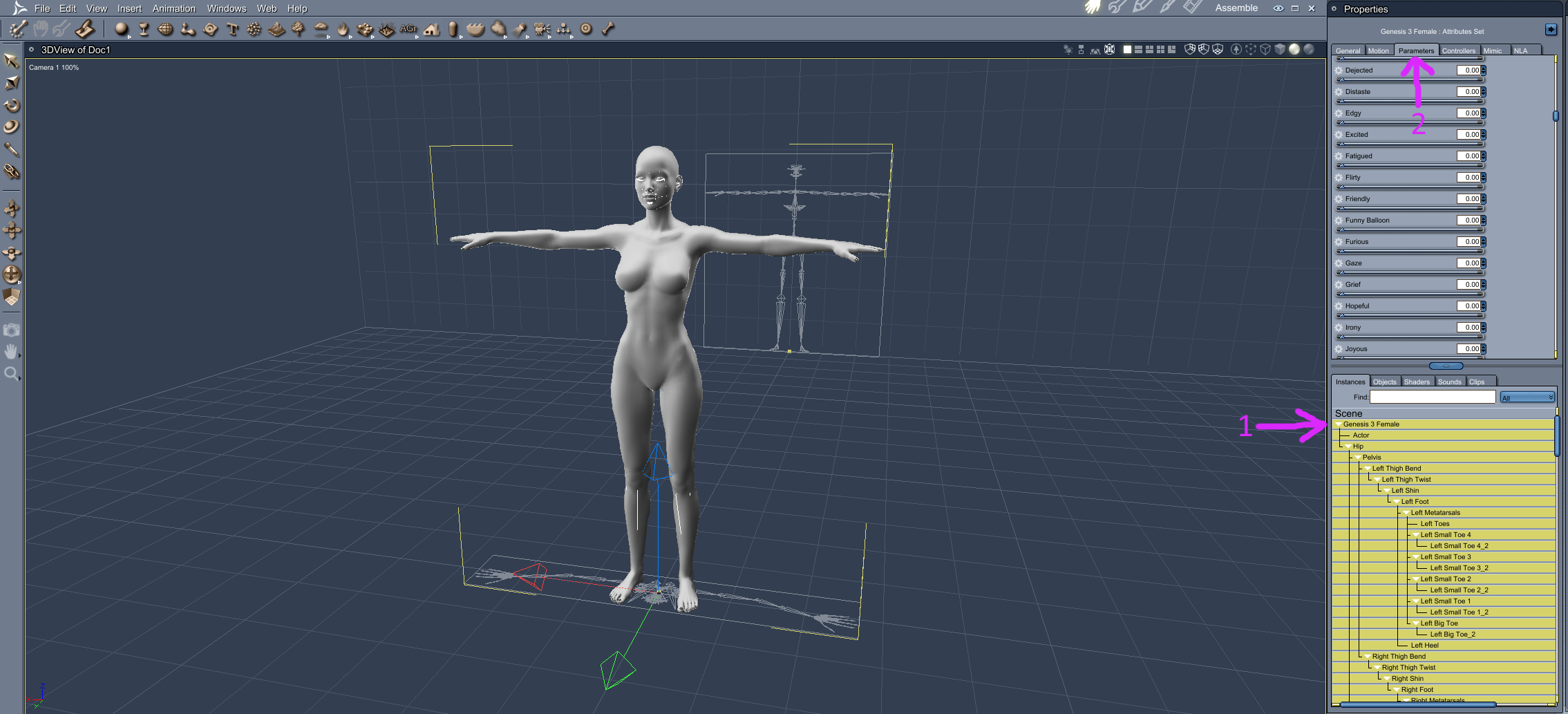
Task: Insert a text object with T tool
Action: click(232, 29)
